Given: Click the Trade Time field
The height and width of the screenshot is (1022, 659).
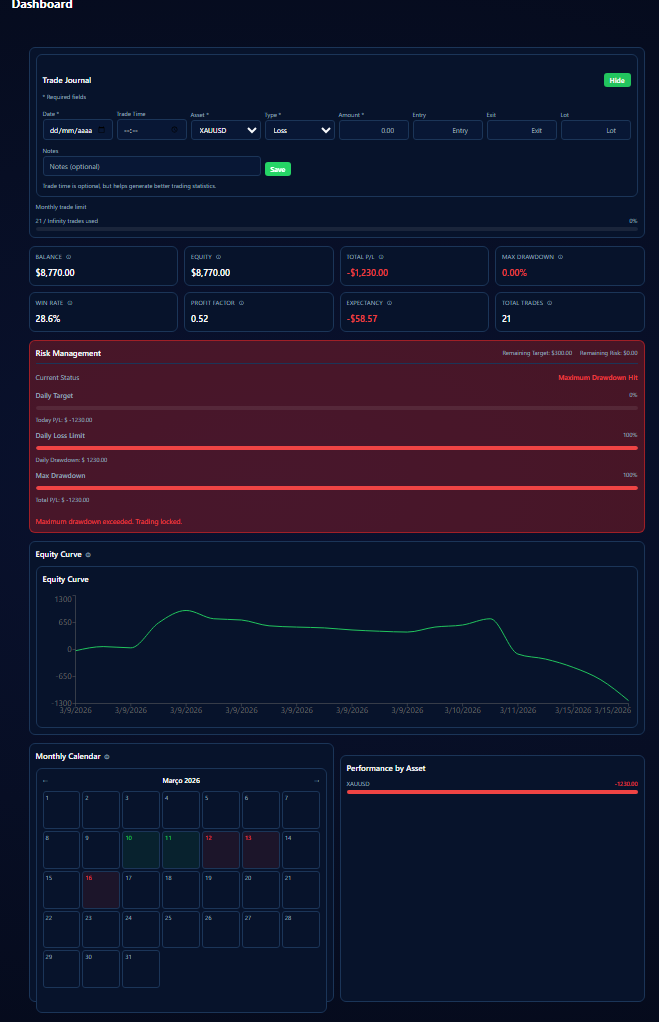Looking at the screenshot, I should (x=150, y=130).
